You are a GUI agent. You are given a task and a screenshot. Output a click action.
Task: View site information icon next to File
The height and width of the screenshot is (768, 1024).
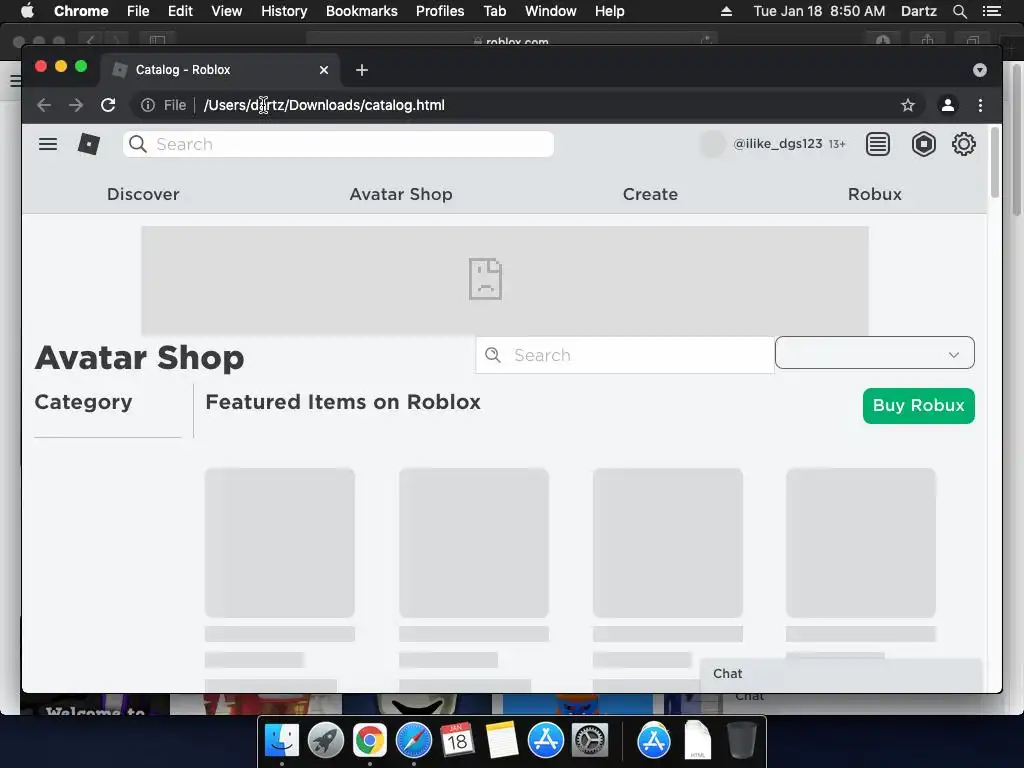point(148,105)
